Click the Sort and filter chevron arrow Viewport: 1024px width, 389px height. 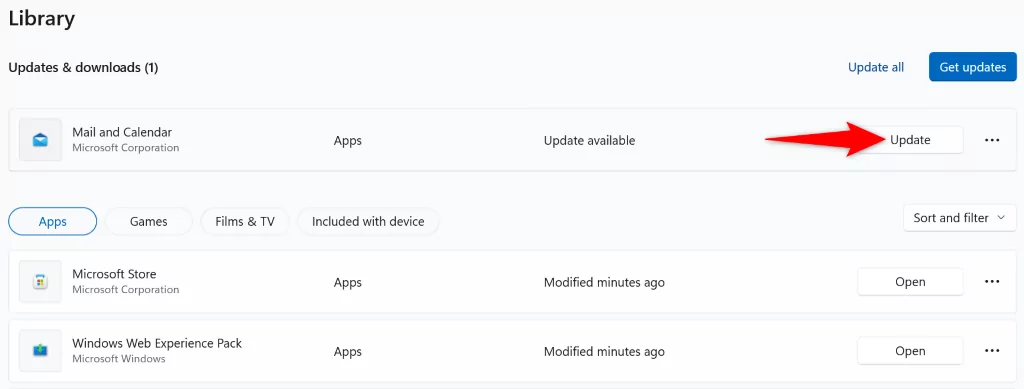coord(1001,218)
